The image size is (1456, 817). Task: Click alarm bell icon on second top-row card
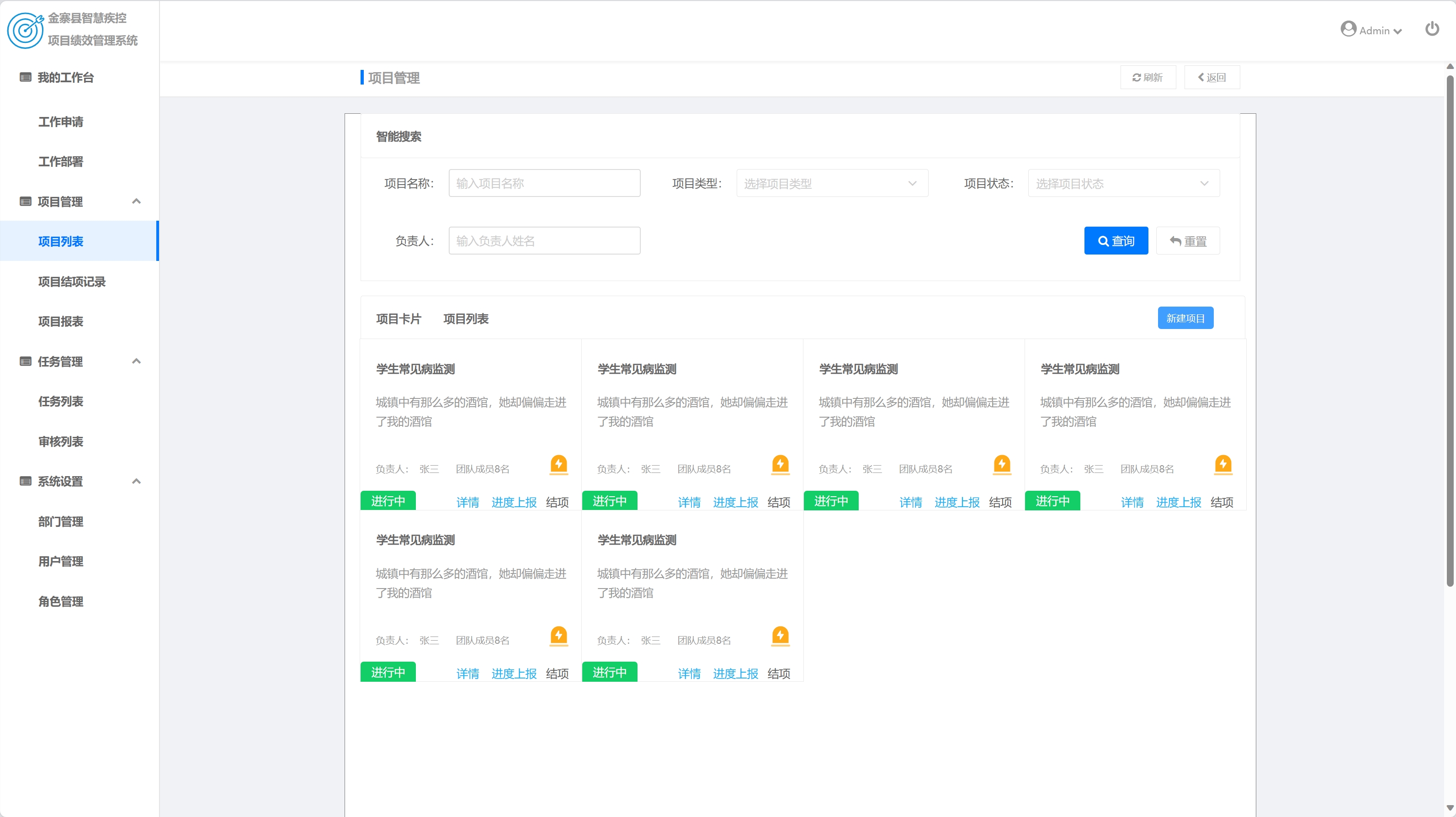780,465
